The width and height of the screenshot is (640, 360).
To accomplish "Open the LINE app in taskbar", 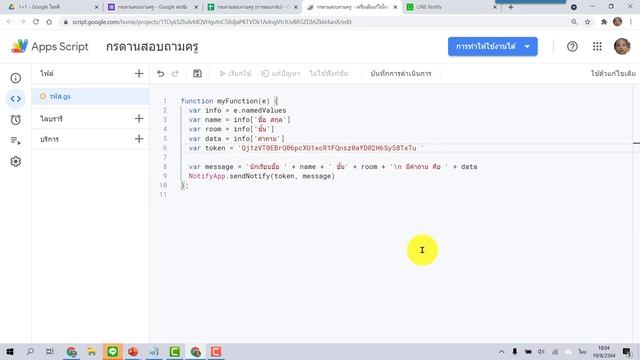I will click(113, 351).
